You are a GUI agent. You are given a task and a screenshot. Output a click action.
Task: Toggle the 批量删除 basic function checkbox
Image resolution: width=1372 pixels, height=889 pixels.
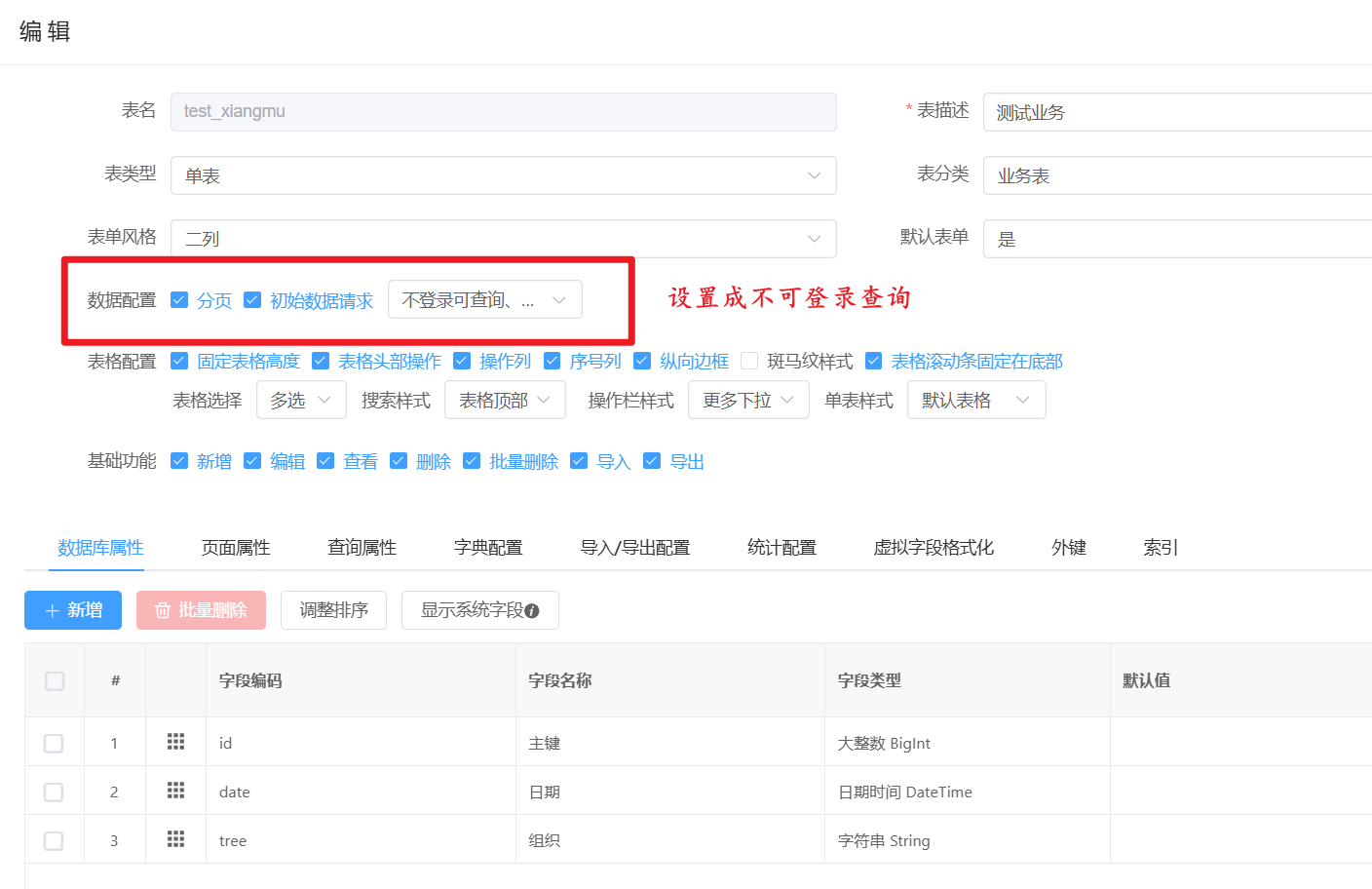click(472, 461)
